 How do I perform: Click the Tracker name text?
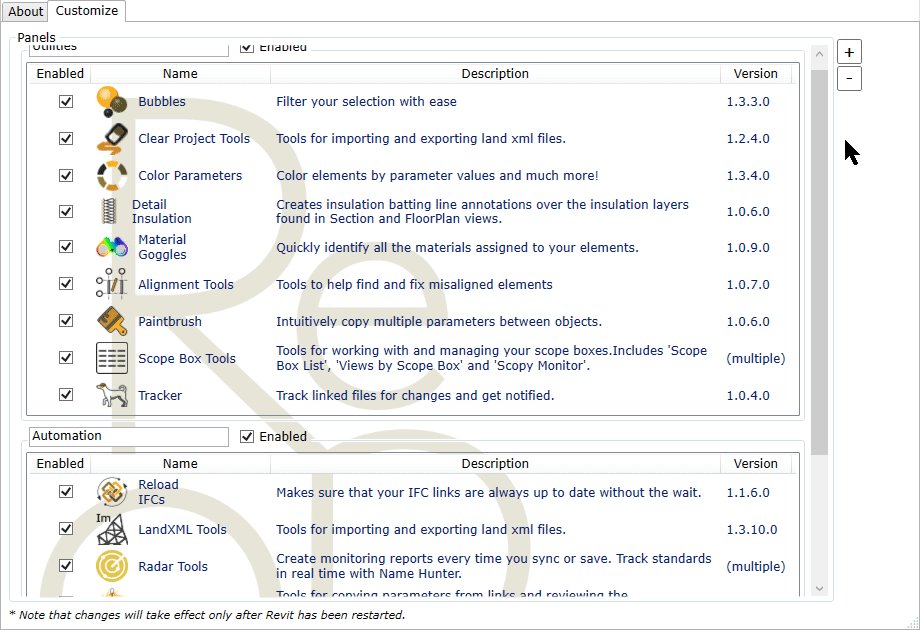tap(160, 395)
